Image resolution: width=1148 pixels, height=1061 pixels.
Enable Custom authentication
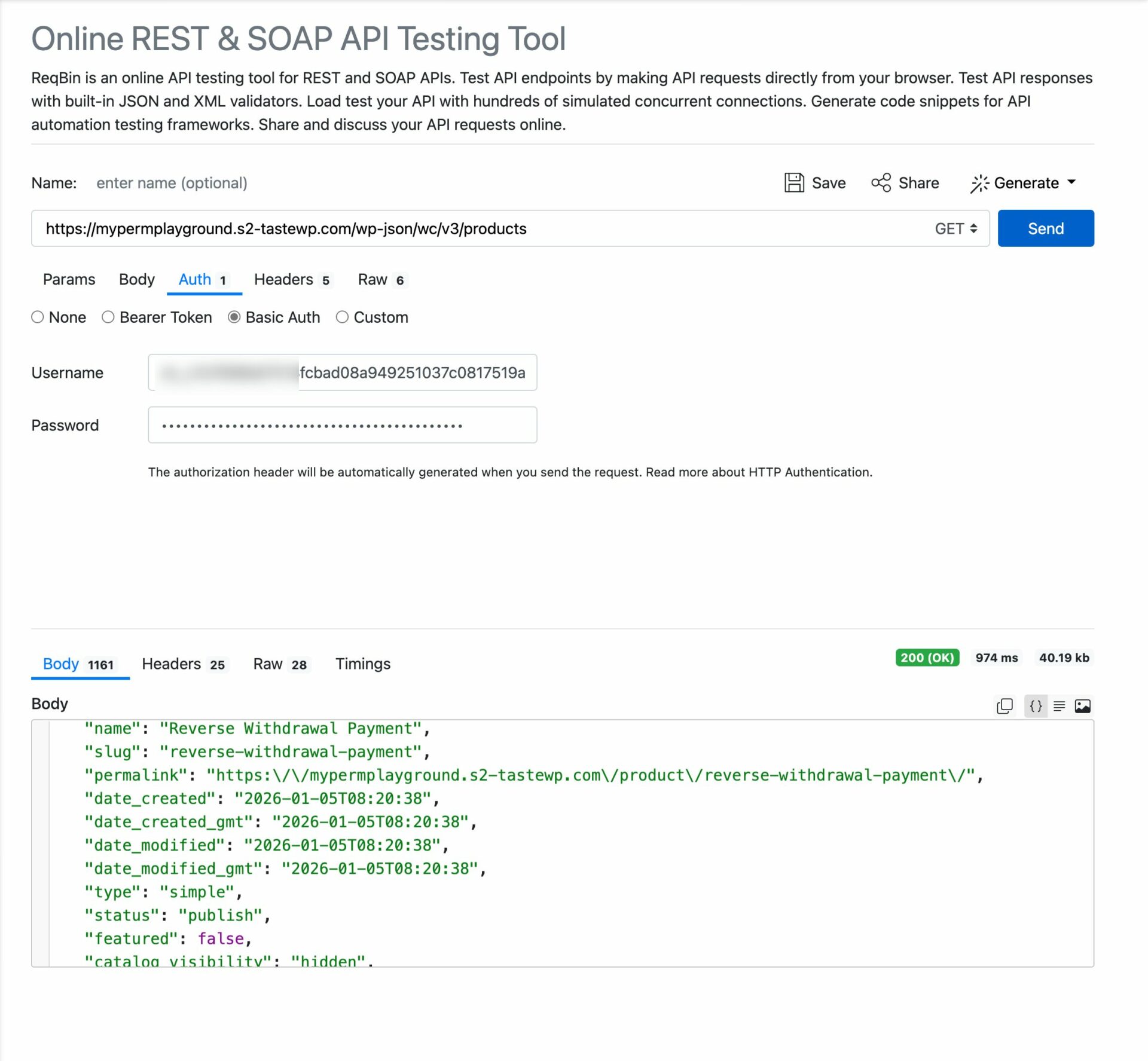[342, 317]
